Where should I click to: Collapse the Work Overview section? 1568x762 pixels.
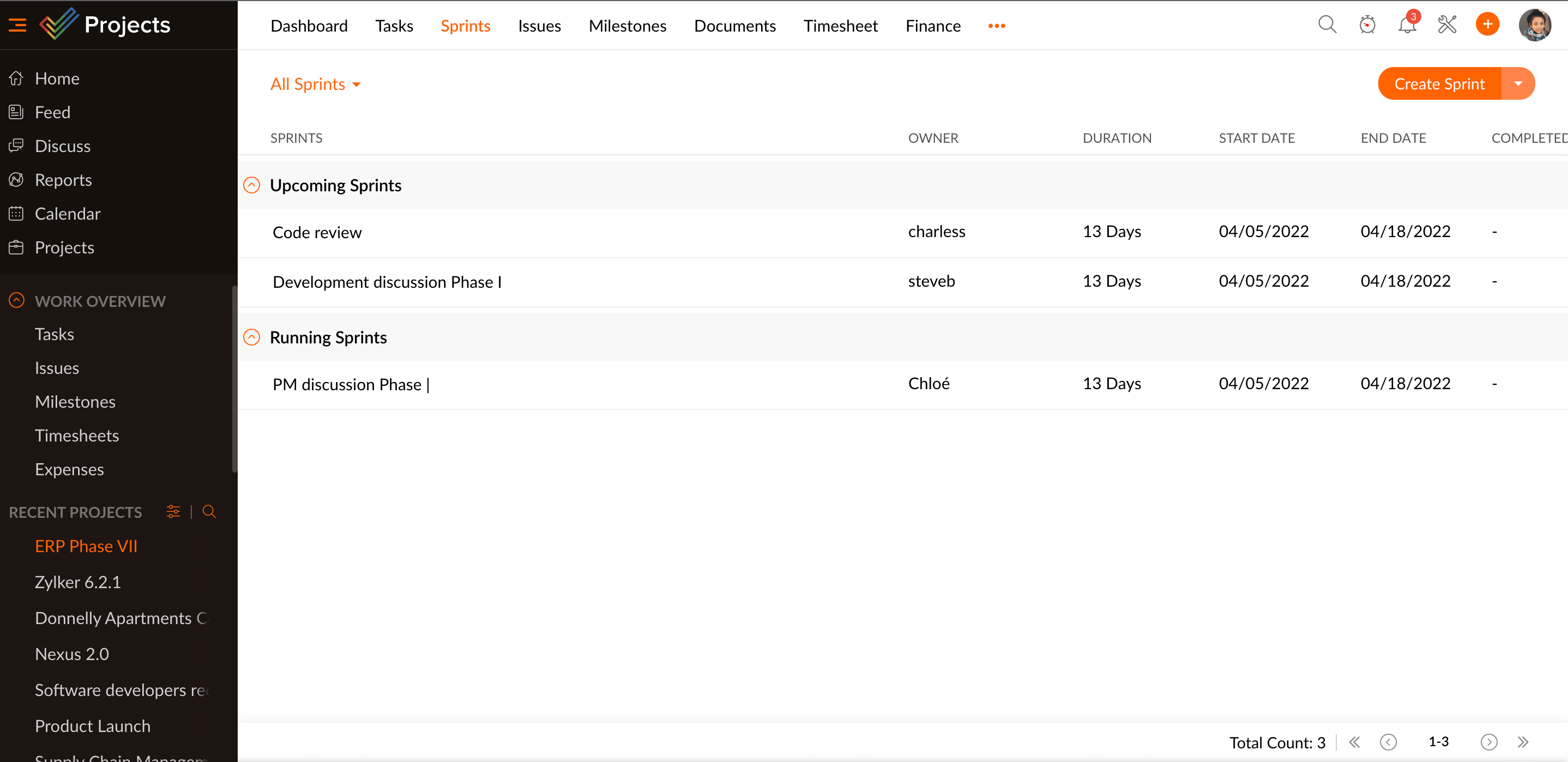click(x=16, y=301)
